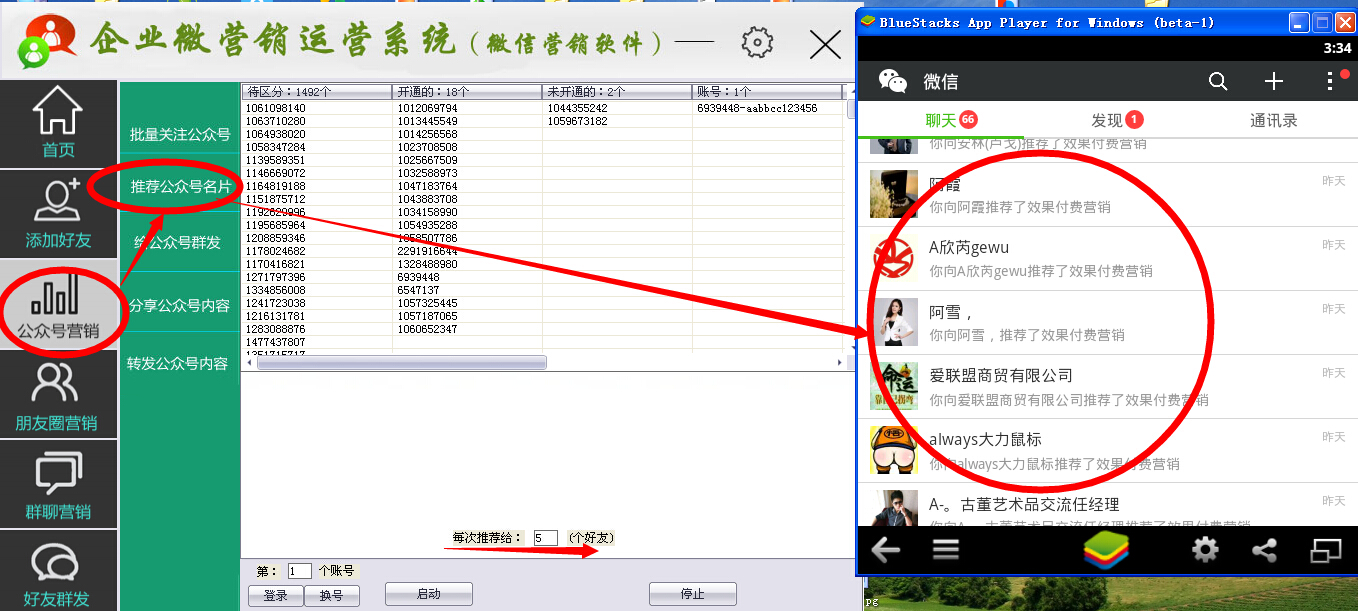This screenshot has width=1358, height=611.
Task: Click the 开通的：18个 column header
Action: click(x=467, y=92)
